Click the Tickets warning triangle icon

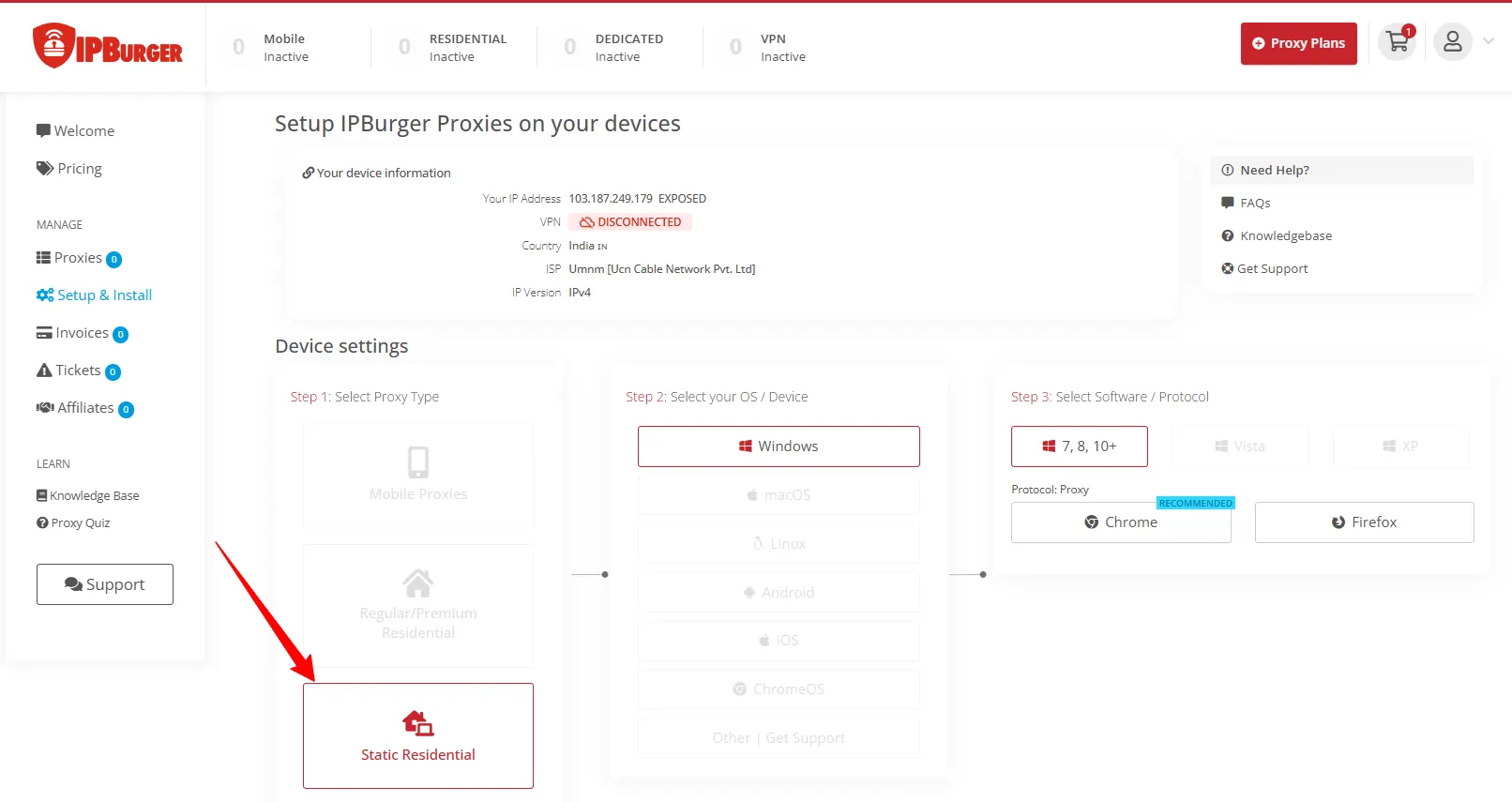coord(44,370)
